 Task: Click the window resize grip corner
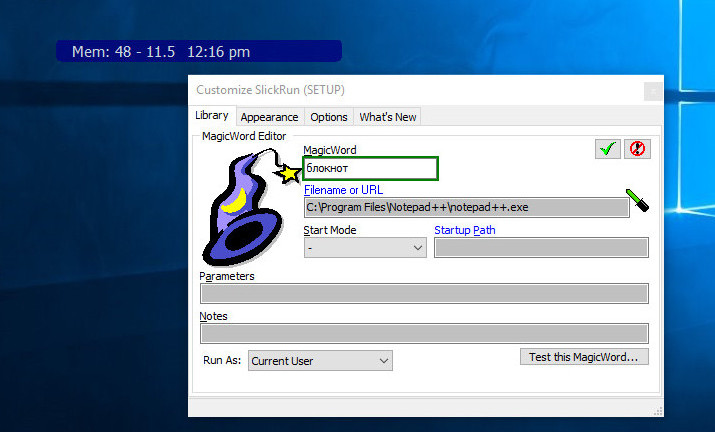658,411
